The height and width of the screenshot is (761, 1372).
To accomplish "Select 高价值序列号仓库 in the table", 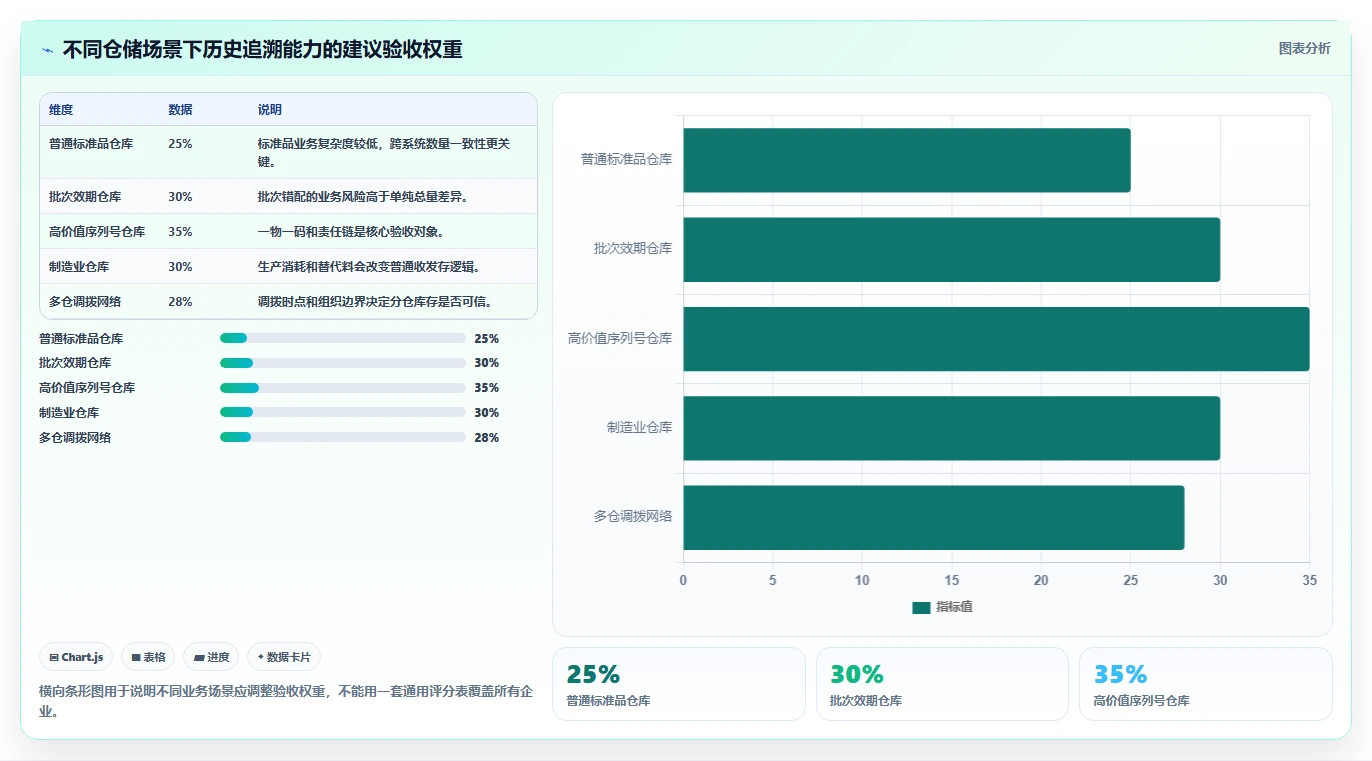I will [x=97, y=232].
